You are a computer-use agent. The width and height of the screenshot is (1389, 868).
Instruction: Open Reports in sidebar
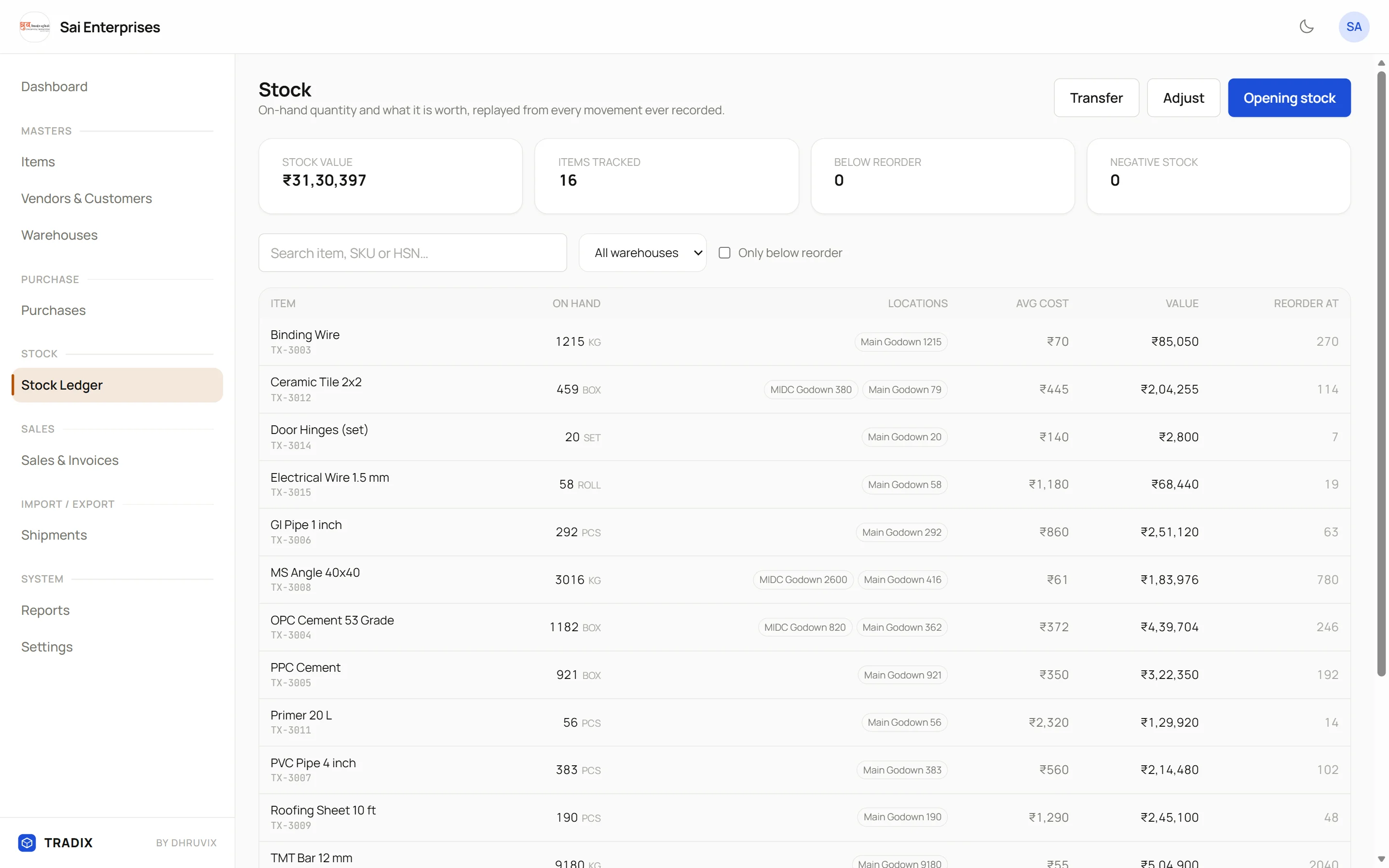pos(45,610)
